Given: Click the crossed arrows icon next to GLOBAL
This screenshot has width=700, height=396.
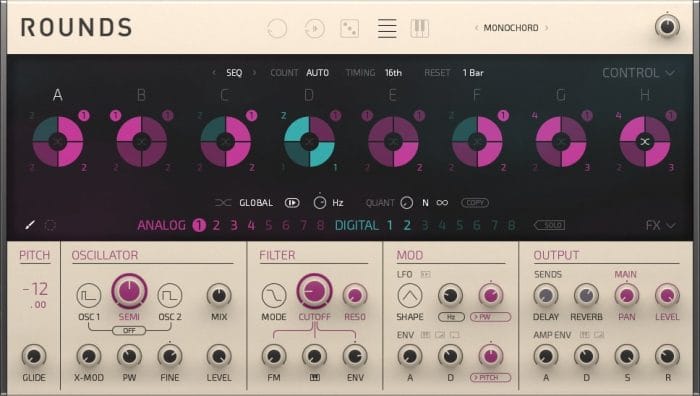Looking at the screenshot, I should (x=223, y=203).
